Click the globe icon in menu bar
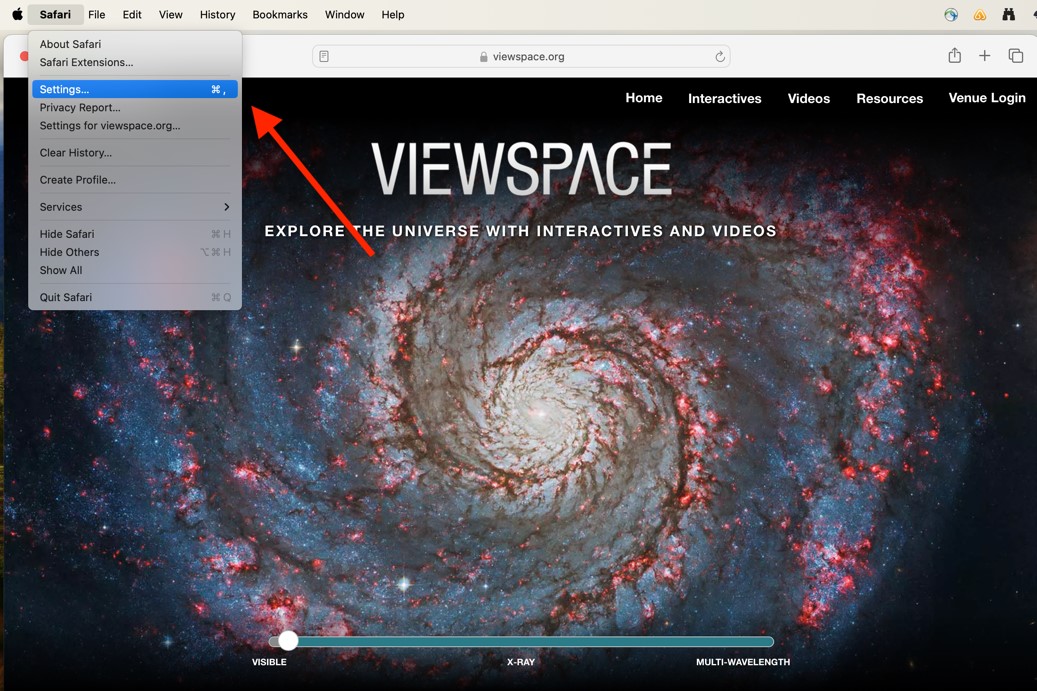This screenshot has width=1037, height=691. click(x=951, y=15)
